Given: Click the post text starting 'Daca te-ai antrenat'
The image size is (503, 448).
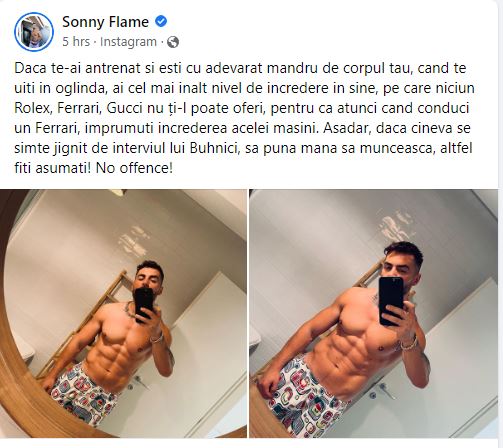Looking at the screenshot, I should pyautogui.click(x=245, y=118).
